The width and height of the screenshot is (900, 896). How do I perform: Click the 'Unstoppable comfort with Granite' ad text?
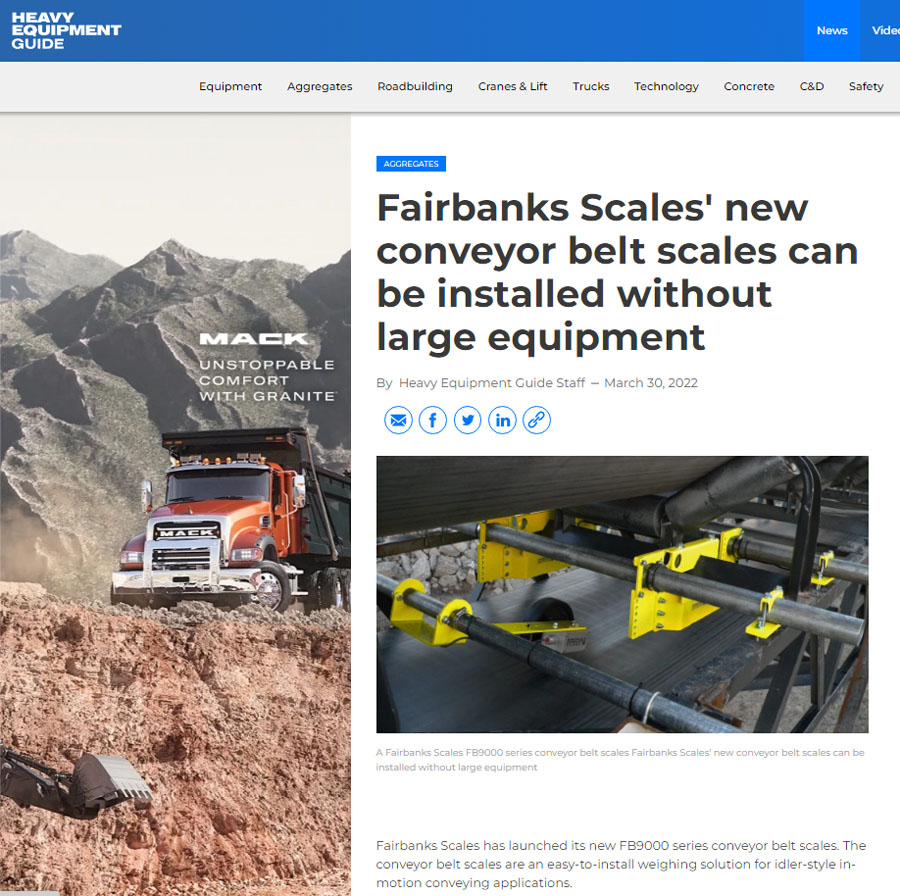(267, 381)
